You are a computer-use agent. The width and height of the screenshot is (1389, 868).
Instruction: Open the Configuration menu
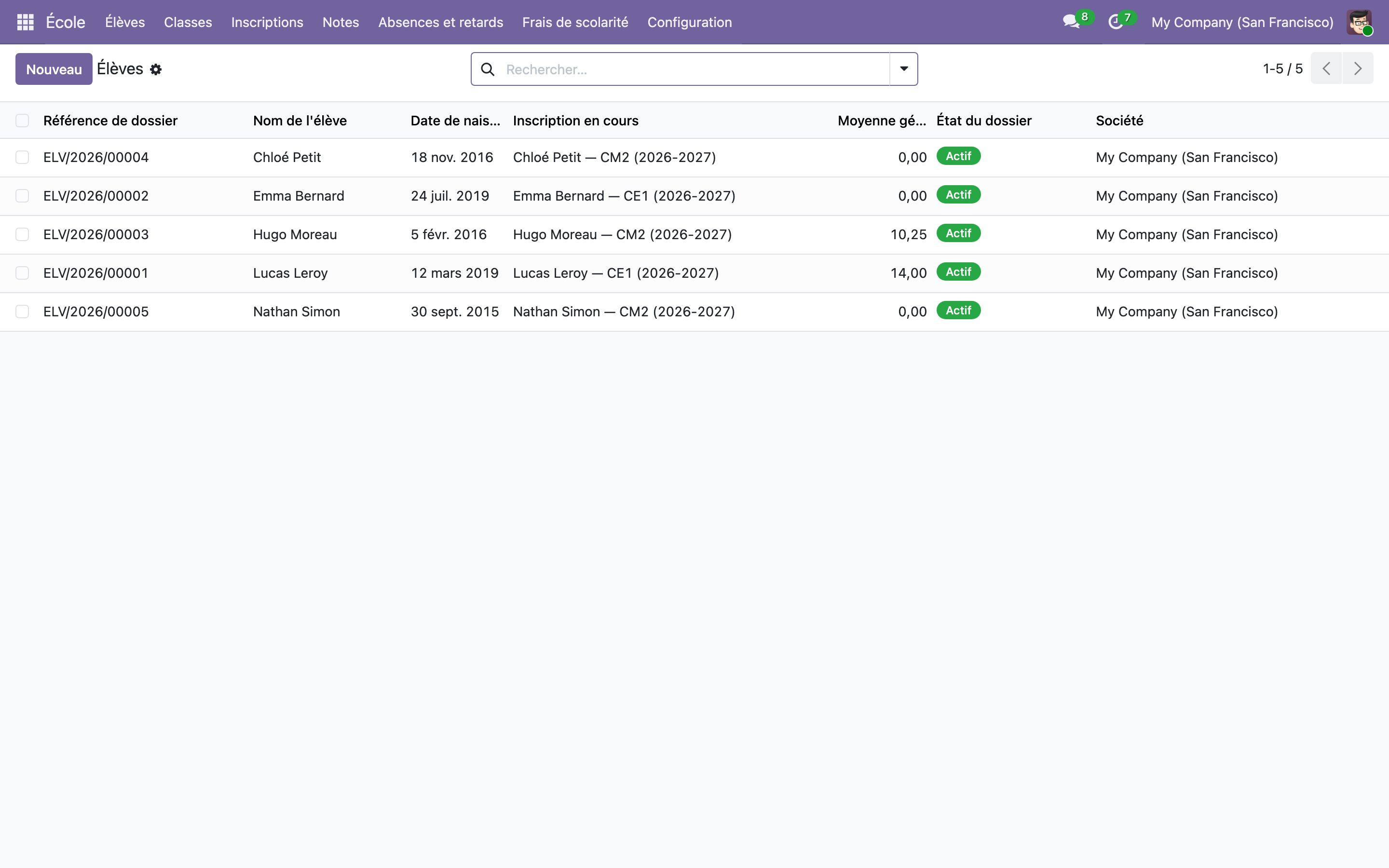point(689,22)
